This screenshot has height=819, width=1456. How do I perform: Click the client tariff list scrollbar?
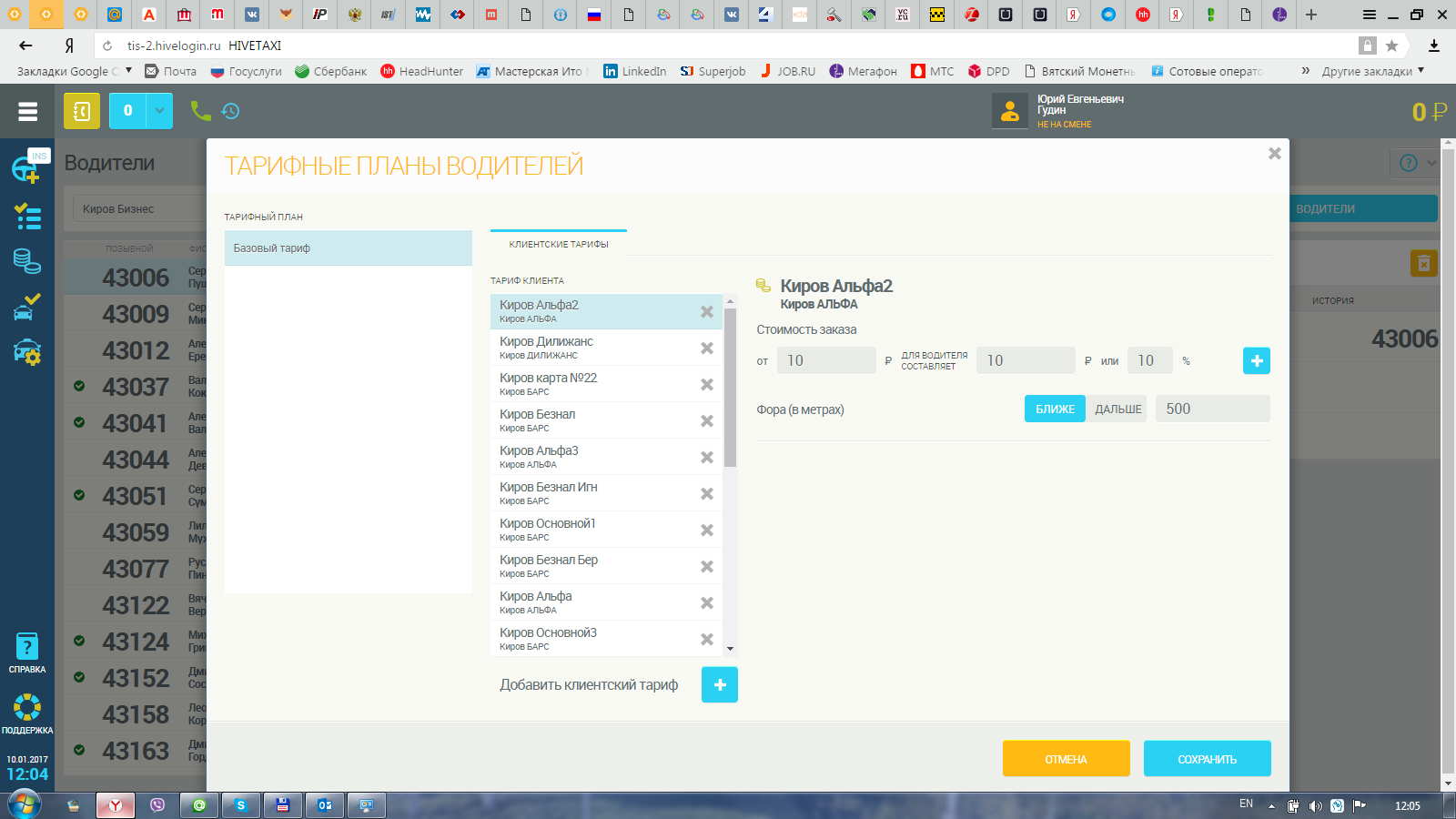coord(730,391)
